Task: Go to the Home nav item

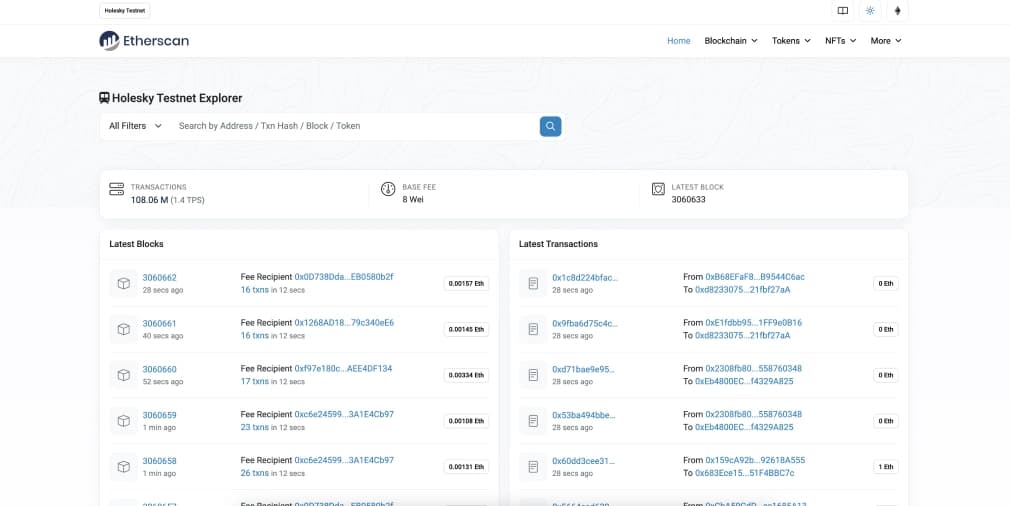Action: [678, 41]
